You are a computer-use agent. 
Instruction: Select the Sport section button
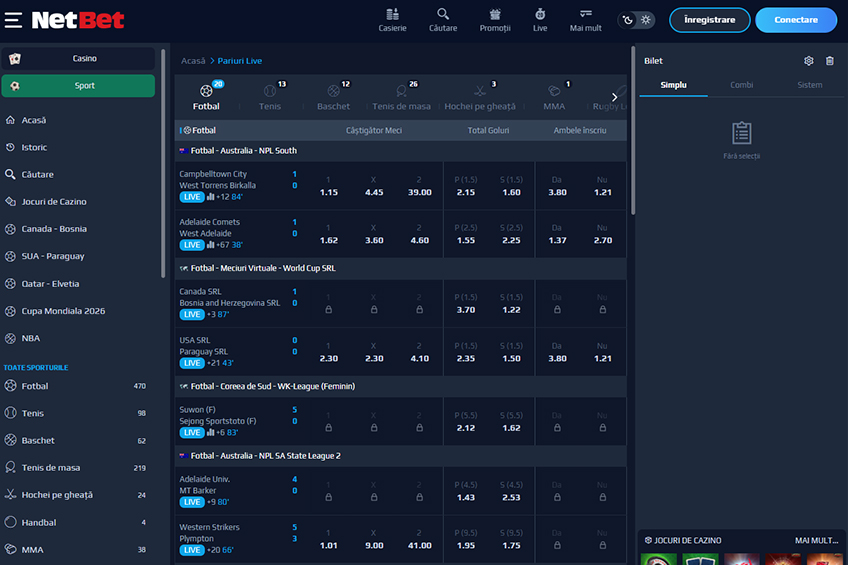click(x=78, y=86)
